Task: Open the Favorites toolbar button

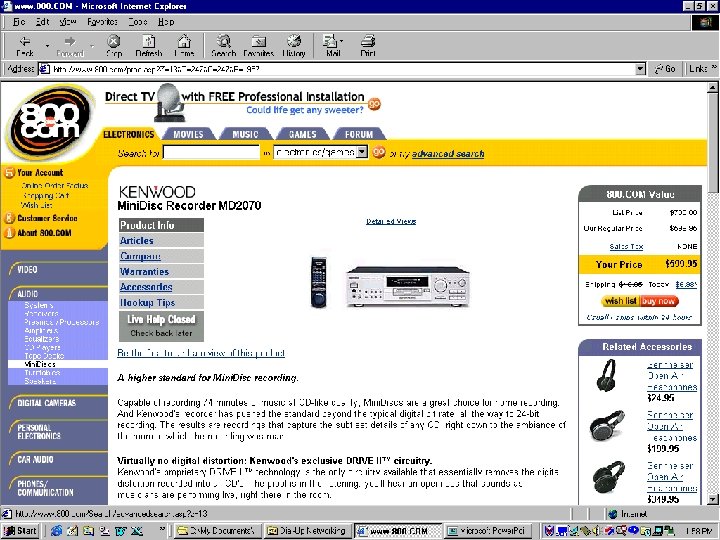Action: (x=259, y=46)
